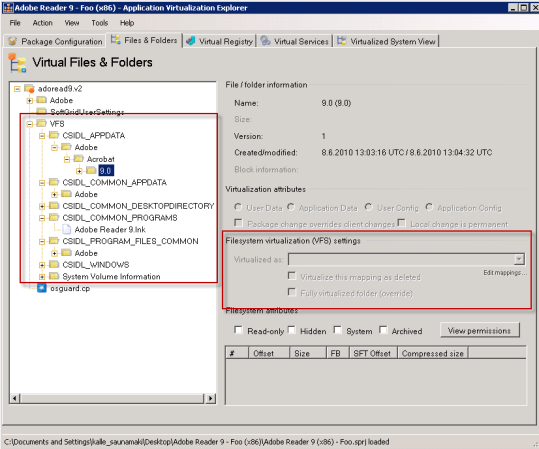Select Adobe Reader 9.lnk in tree
539x449 pixels.
coord(110,229)
